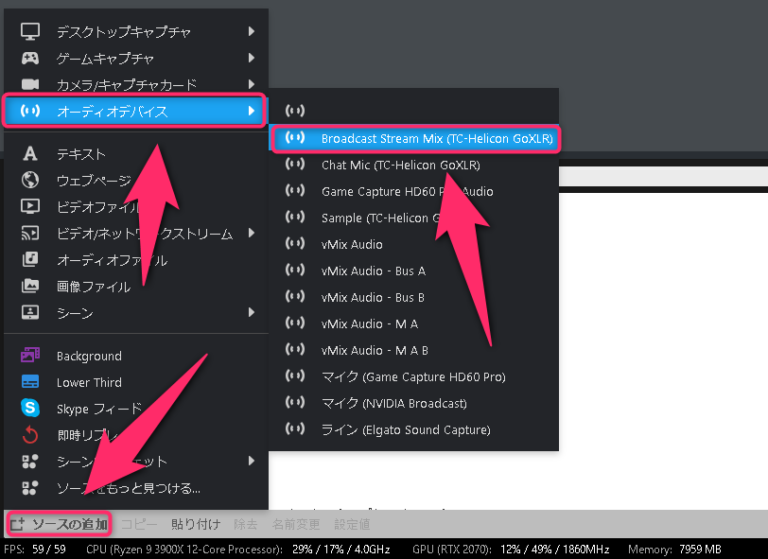Click the image file pictures icon
Screen dimensions: 768x559
pyautogui.click(x=30, y=286)
